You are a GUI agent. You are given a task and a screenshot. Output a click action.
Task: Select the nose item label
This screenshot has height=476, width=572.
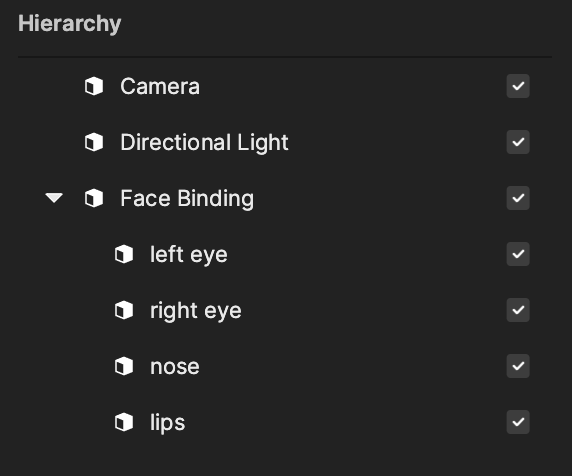click(x=175, y=367)
